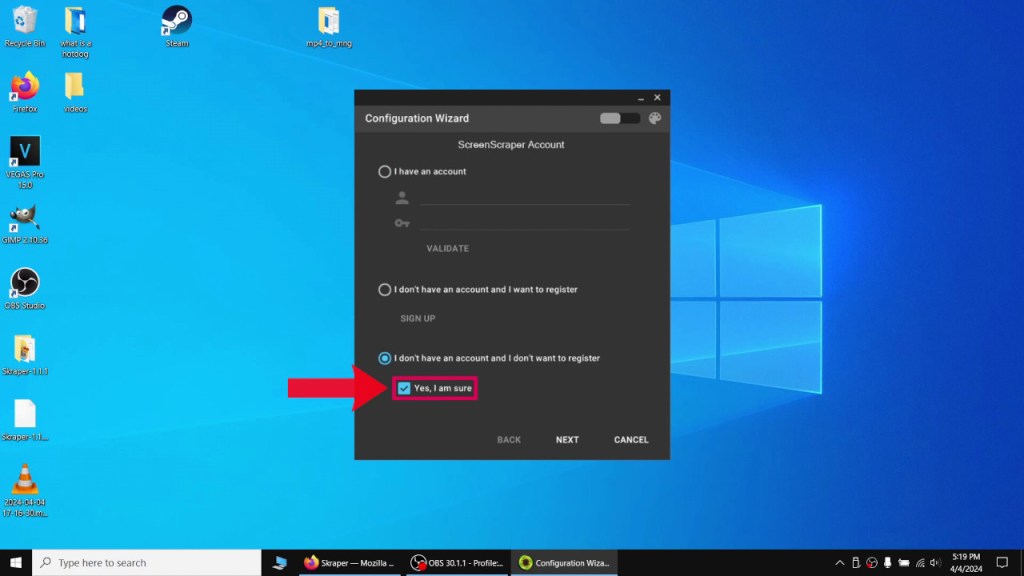Click the username input field
The image size is (1024, 576).
(524, 197)
